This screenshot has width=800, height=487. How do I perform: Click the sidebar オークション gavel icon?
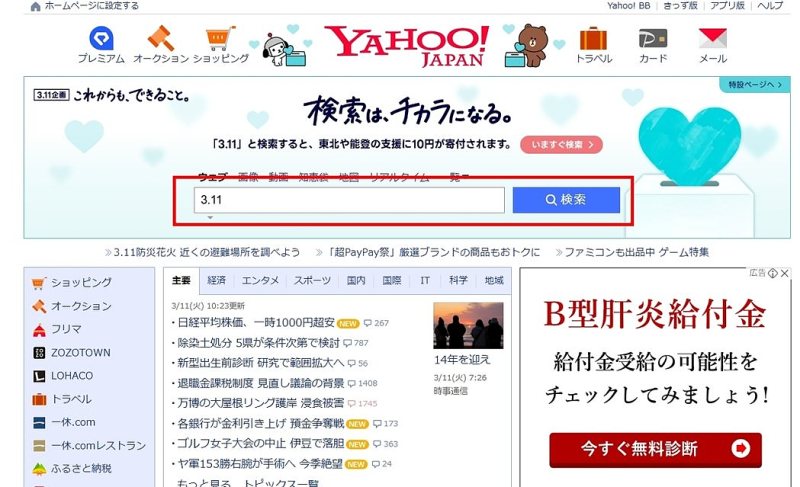click(39, 306)
